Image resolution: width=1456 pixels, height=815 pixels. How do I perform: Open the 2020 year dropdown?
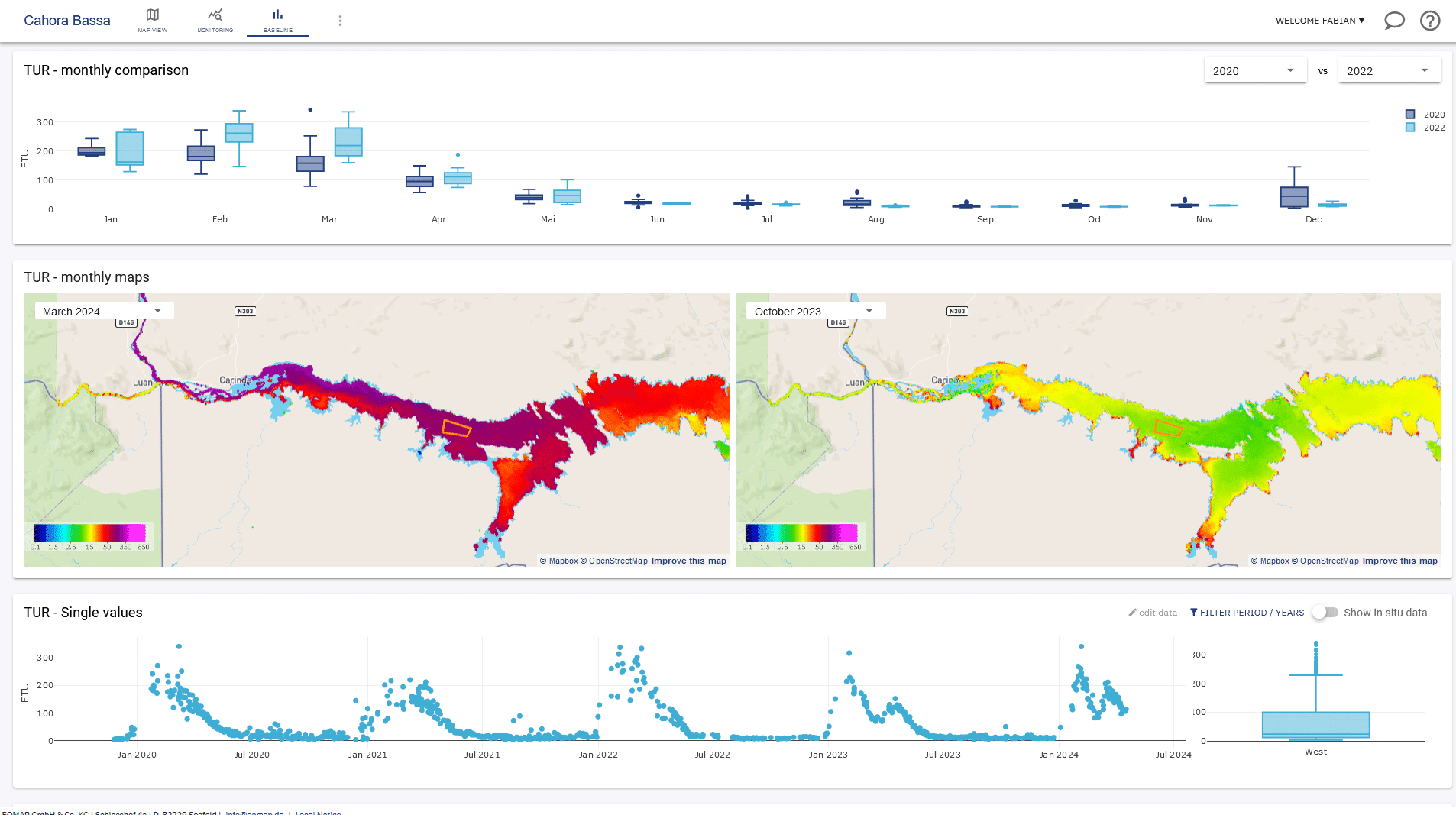(x=1255, y=70)
